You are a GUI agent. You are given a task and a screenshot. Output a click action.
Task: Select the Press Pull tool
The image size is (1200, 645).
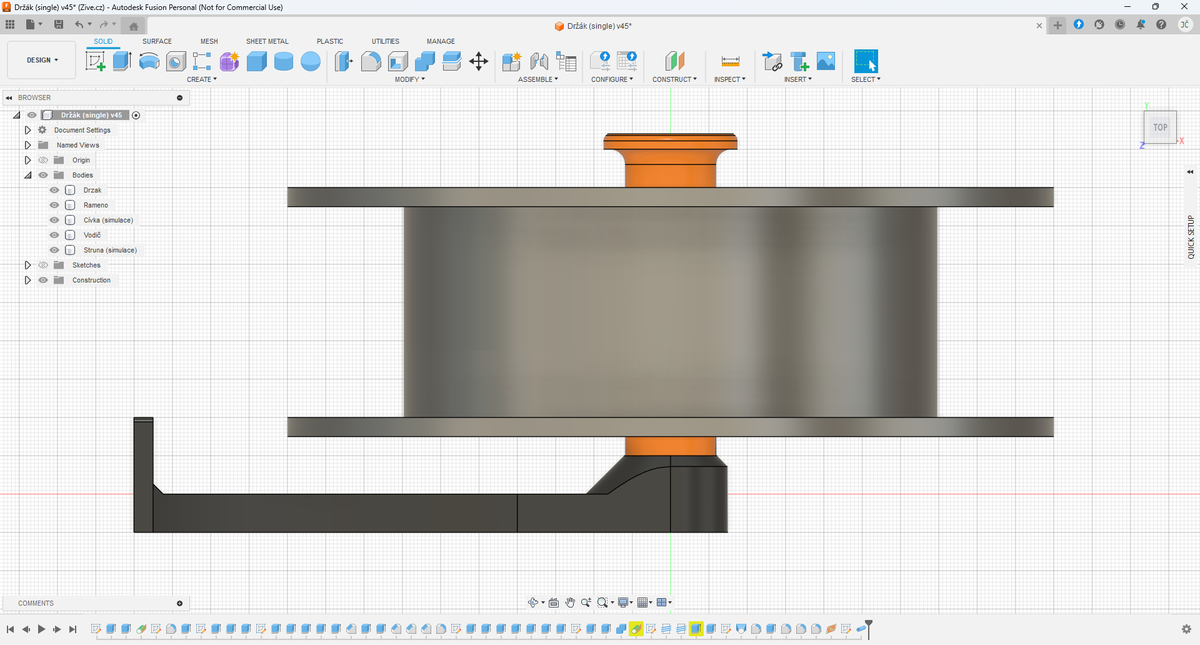pyautogui.click(x=343, y=61)
